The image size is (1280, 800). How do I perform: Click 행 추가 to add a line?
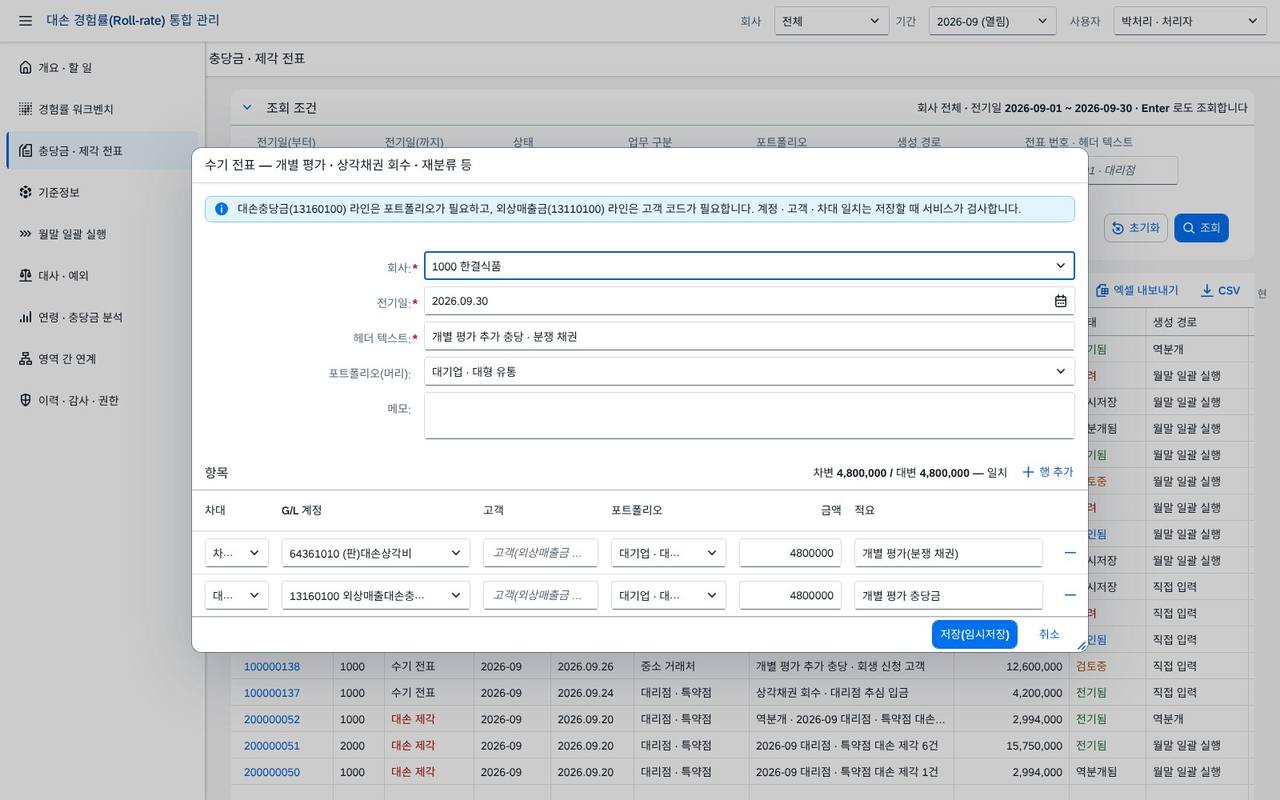1047,472
